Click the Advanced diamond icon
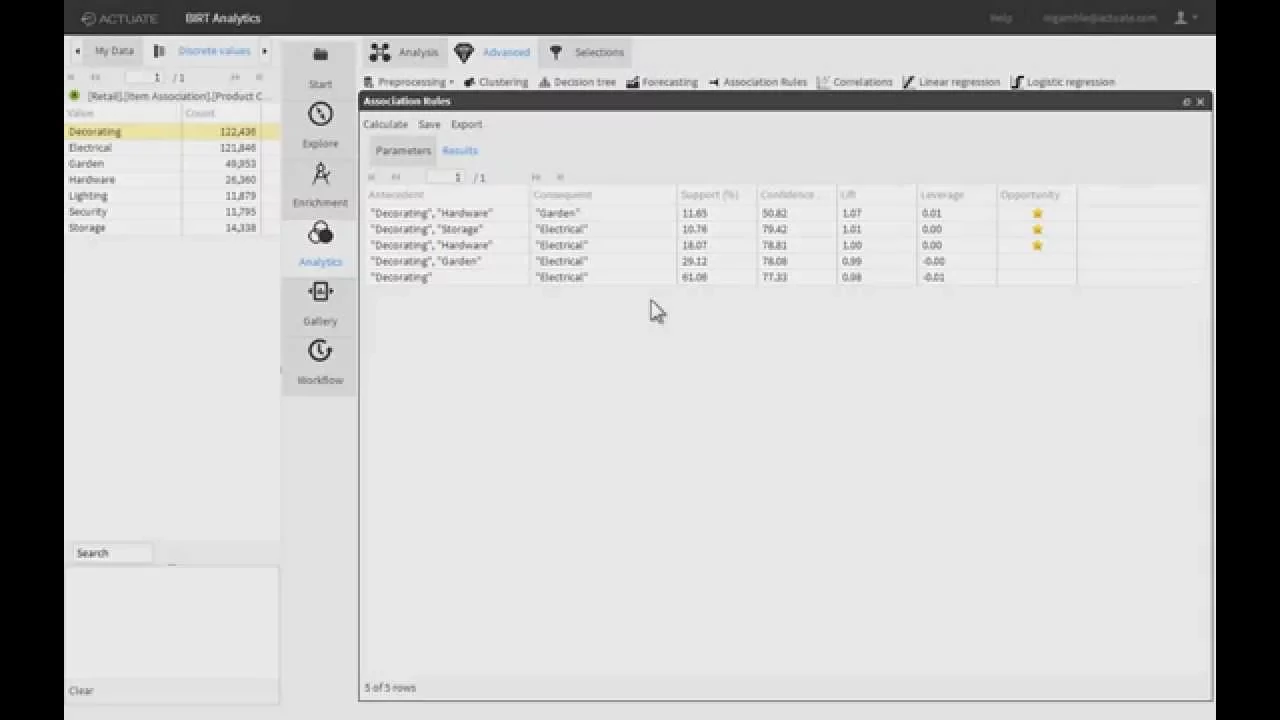The width and height of the screenshot is (1280, 720). click(x=463, y=52)
